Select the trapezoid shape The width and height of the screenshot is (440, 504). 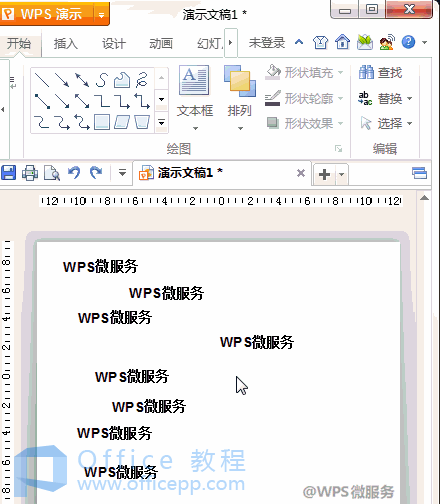pos(142,122)
